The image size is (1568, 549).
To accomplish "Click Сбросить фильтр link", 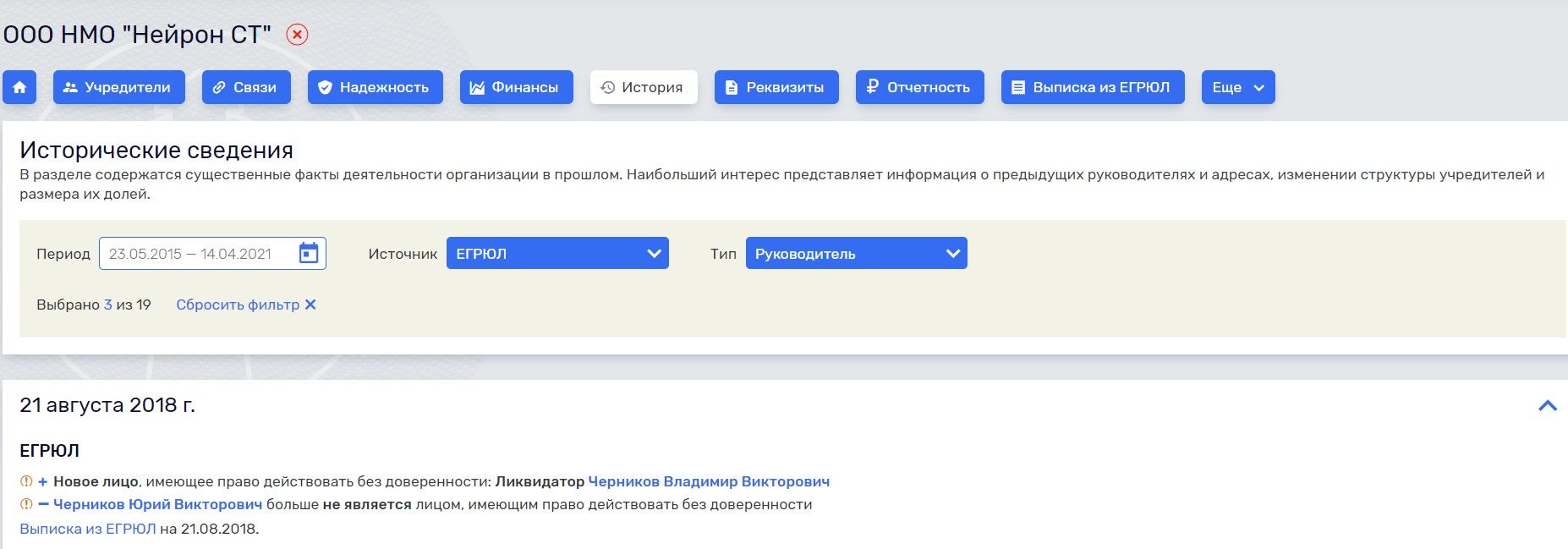I will coord(246,305).
